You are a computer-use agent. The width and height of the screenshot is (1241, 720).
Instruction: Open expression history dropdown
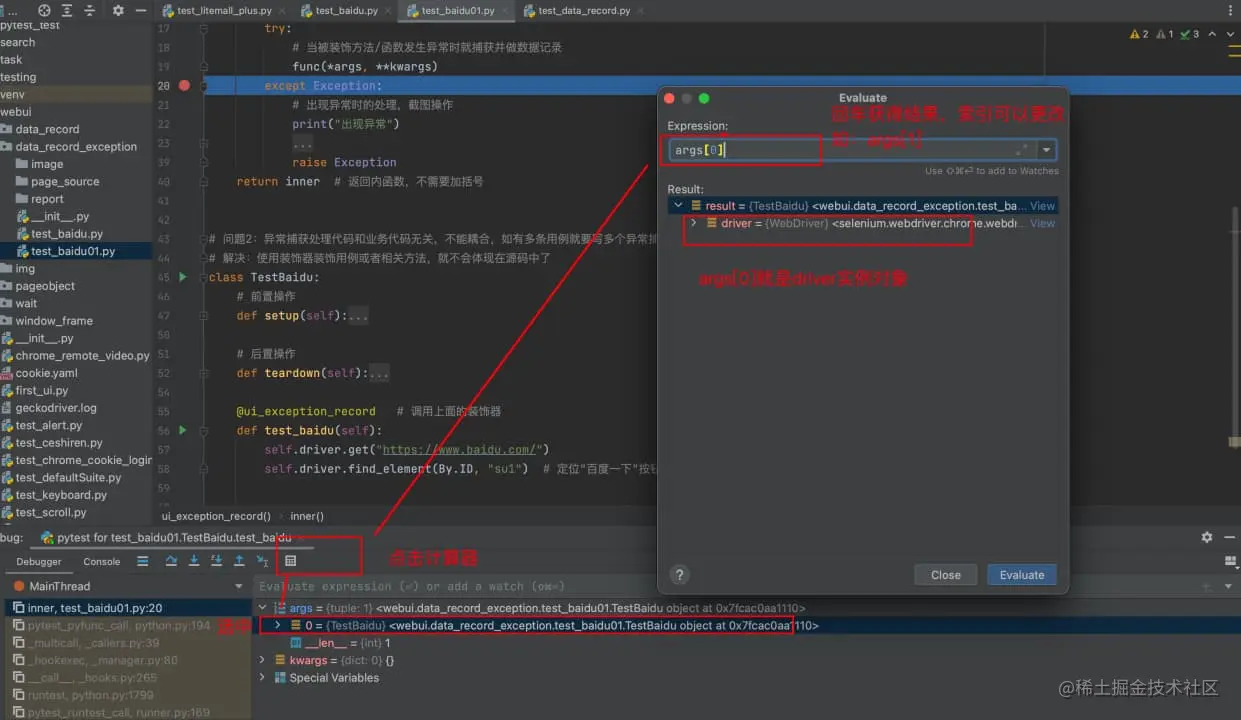pyautogui.click(x=1046, y=150)
